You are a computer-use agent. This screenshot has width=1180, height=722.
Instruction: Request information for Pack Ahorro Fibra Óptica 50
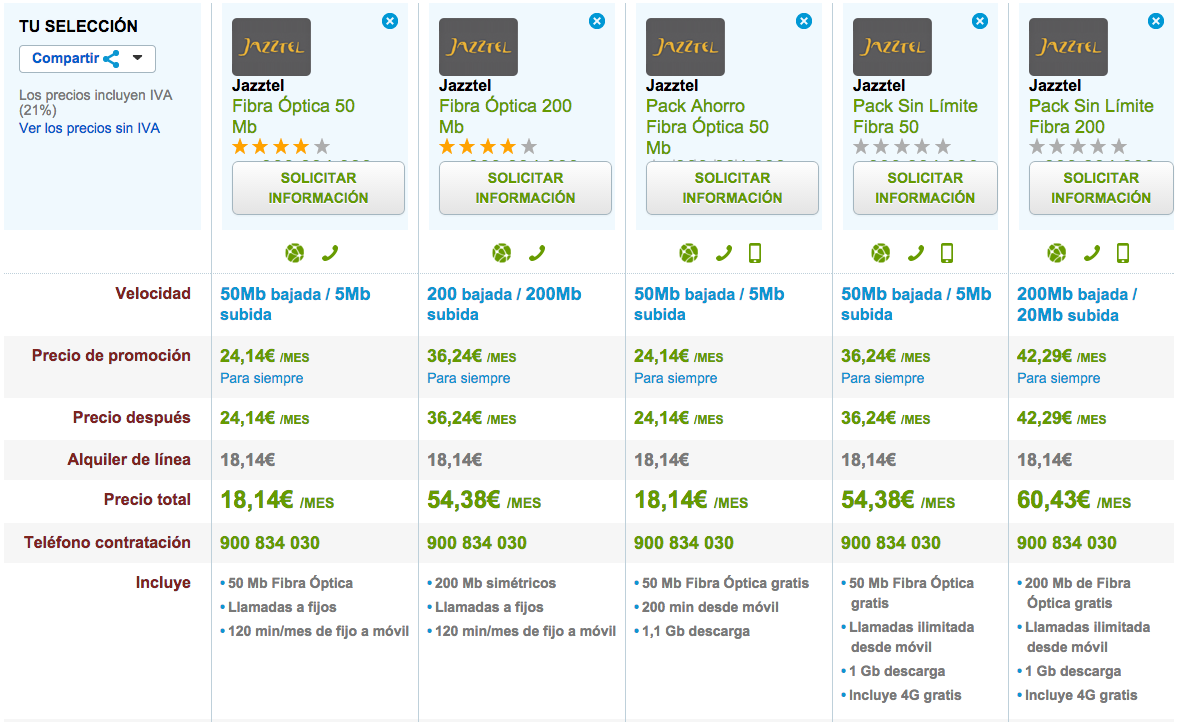pyautogui.click(x=732, y=187)
